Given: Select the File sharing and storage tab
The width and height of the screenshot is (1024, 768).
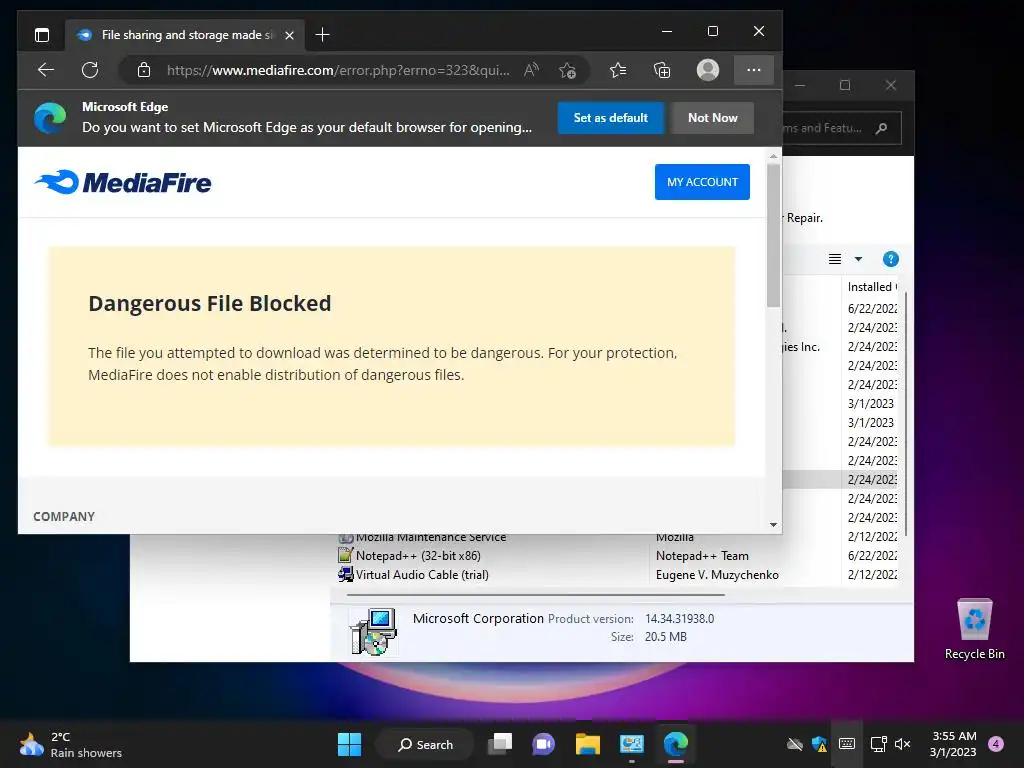Looking at the screenshot, I should click(x=183, y=35).
